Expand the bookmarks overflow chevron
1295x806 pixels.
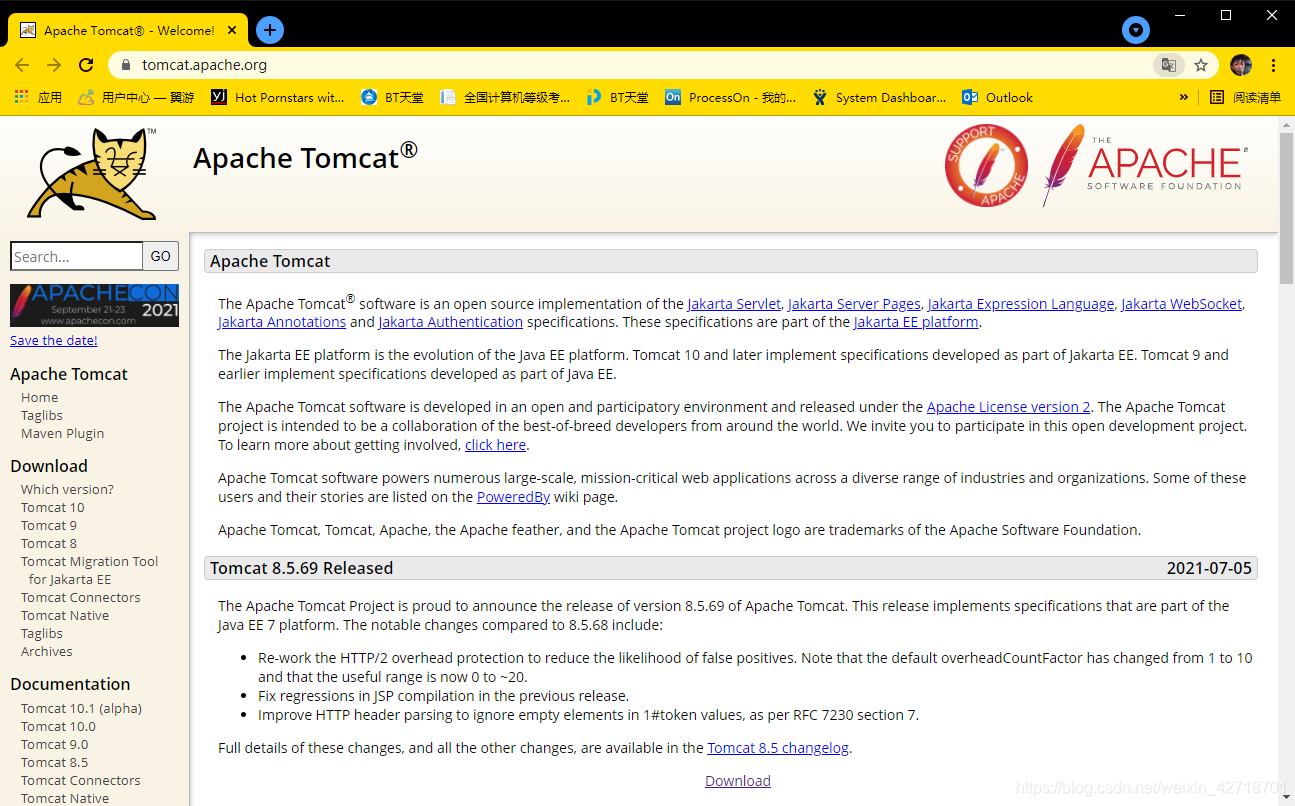coord(1183,97)
